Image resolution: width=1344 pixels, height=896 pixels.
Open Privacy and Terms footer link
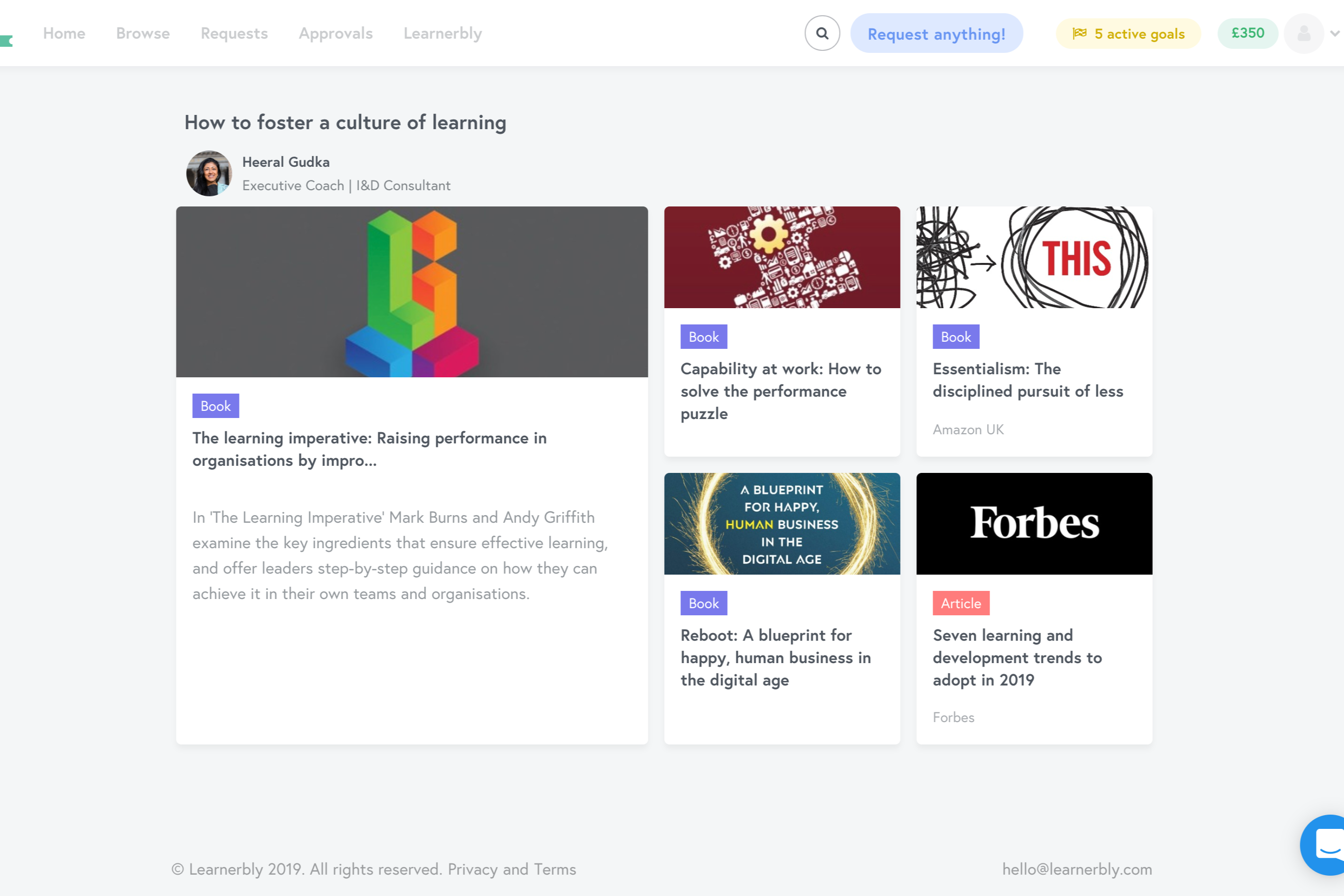512,869
